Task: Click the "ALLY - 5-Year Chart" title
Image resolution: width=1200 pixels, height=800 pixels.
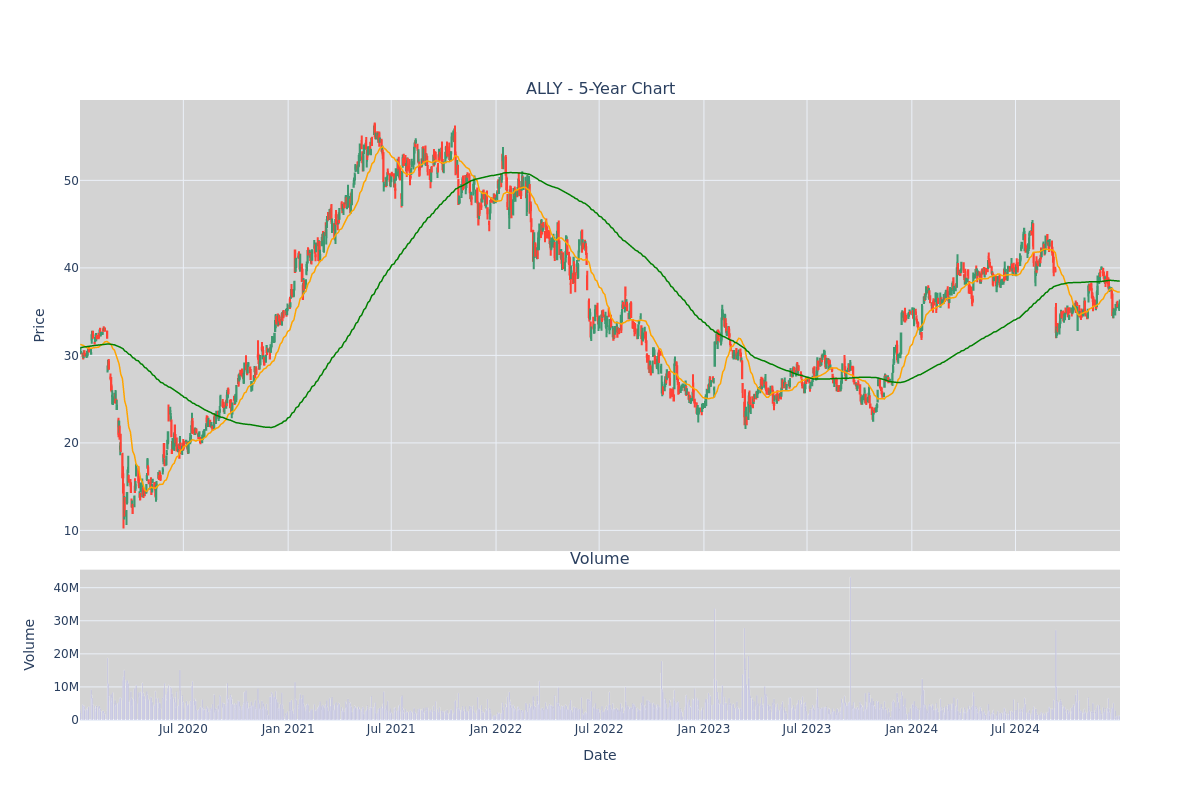Action: click(x=600, y=89)
